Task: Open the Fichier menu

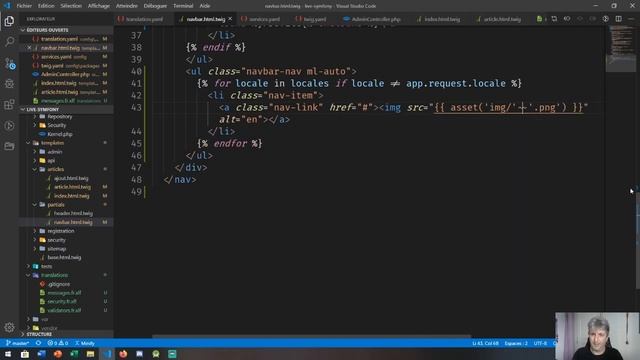Action: (x=24, y=6)
